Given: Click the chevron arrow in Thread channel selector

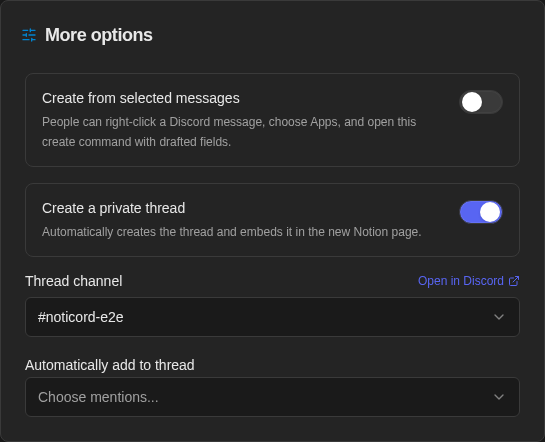Looking at the screenshot, I should (499, 317).
